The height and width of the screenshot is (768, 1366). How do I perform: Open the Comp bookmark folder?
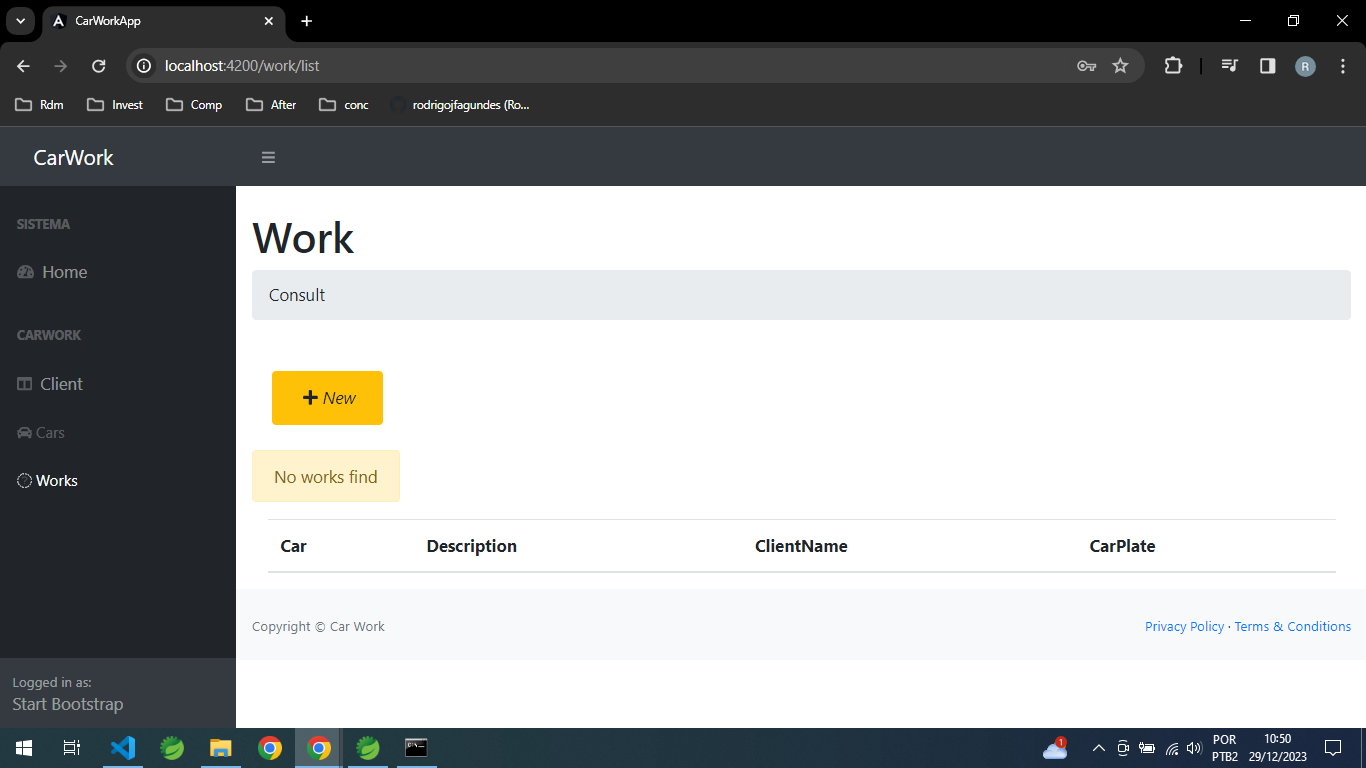pyautogui.click(x=194, y=104)
